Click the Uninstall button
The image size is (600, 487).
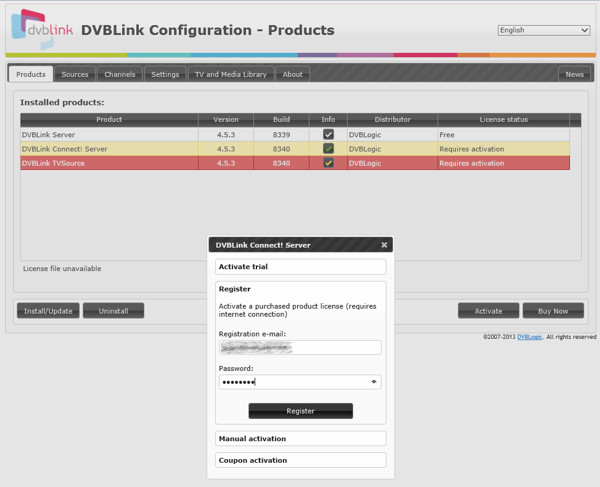(114, 311)
